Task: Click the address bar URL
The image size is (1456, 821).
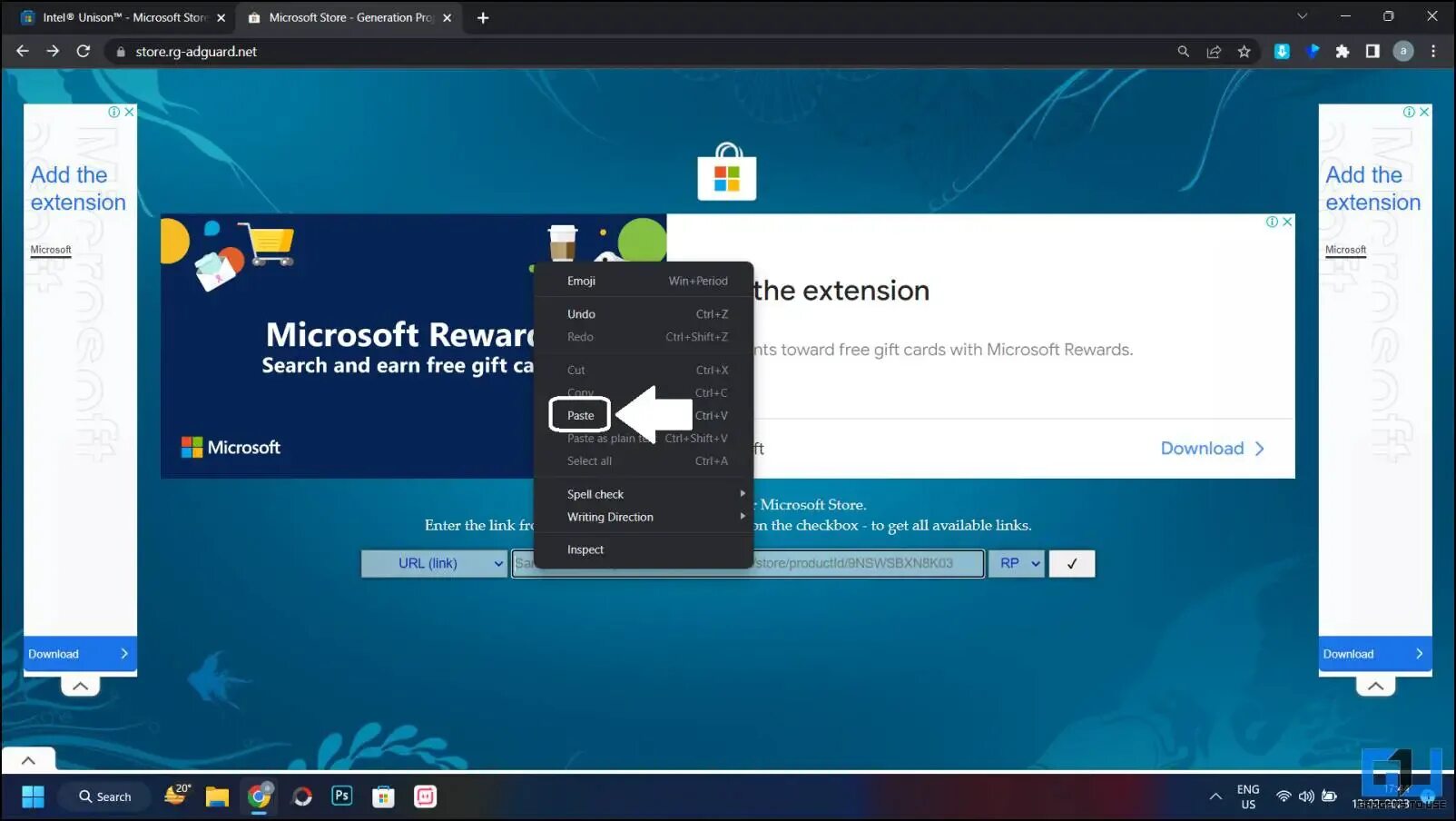Action: click(196, 52)
